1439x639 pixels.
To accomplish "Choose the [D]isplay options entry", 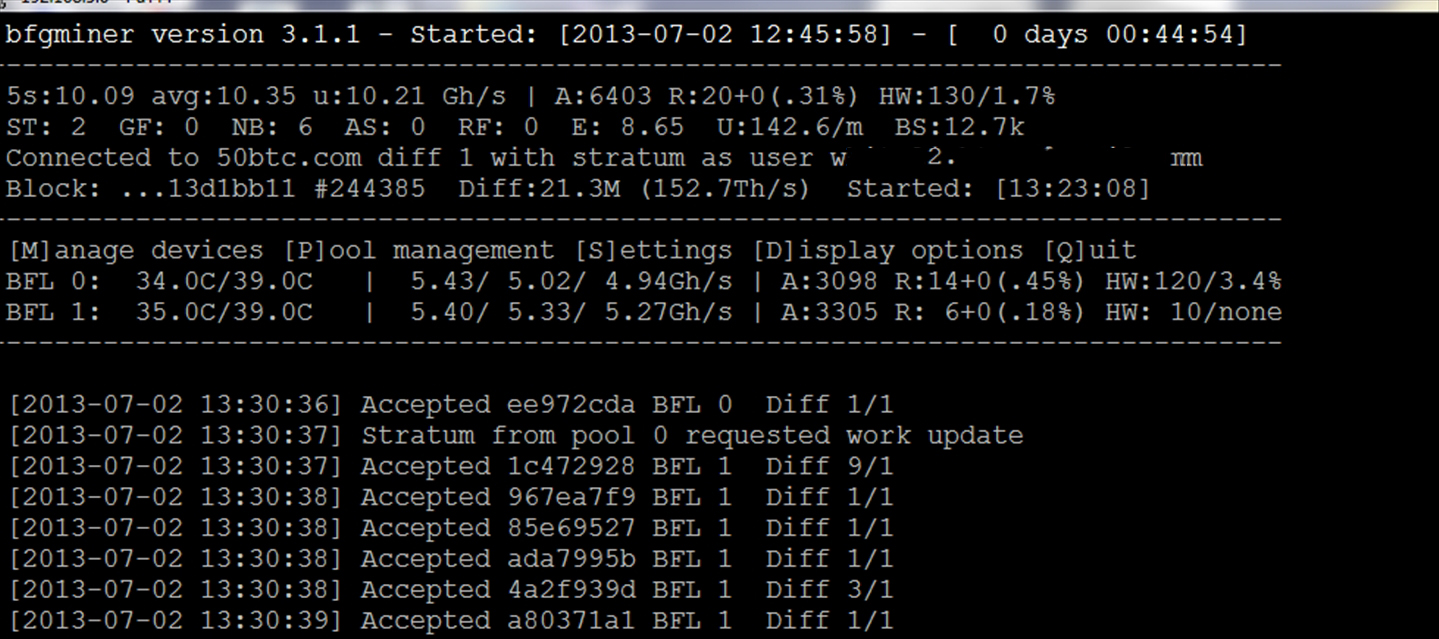I will pos(890,250).
